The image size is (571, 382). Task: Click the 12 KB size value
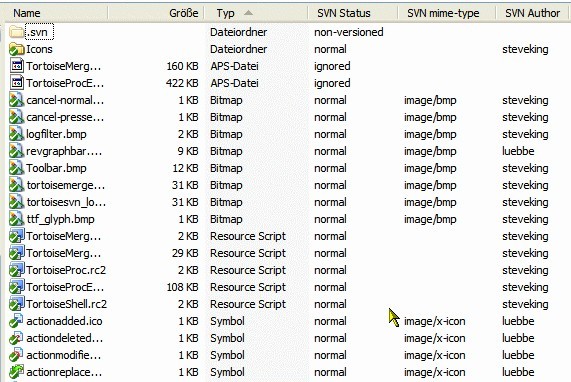(185, 168)
